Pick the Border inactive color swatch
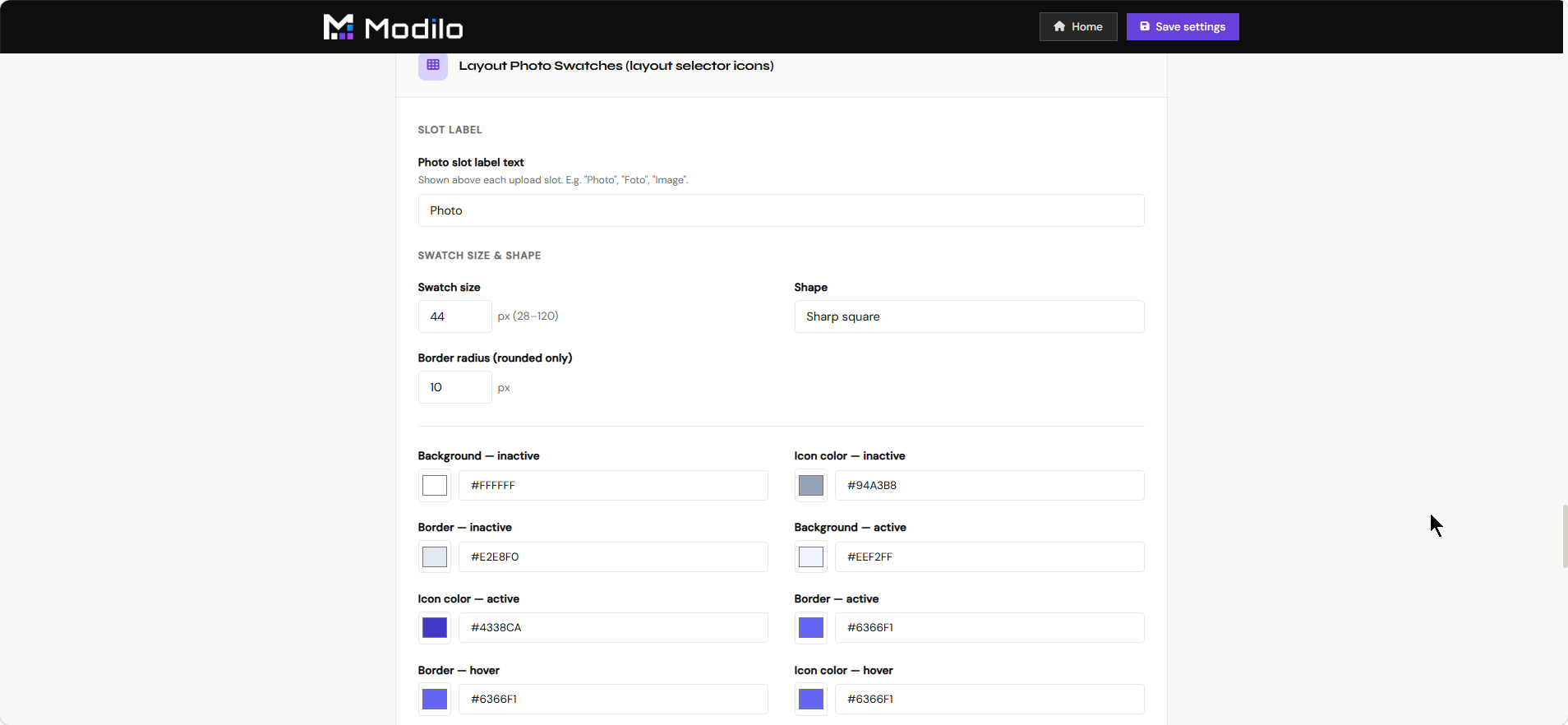This screenshot has height=725, width=1568. point(435,556)
